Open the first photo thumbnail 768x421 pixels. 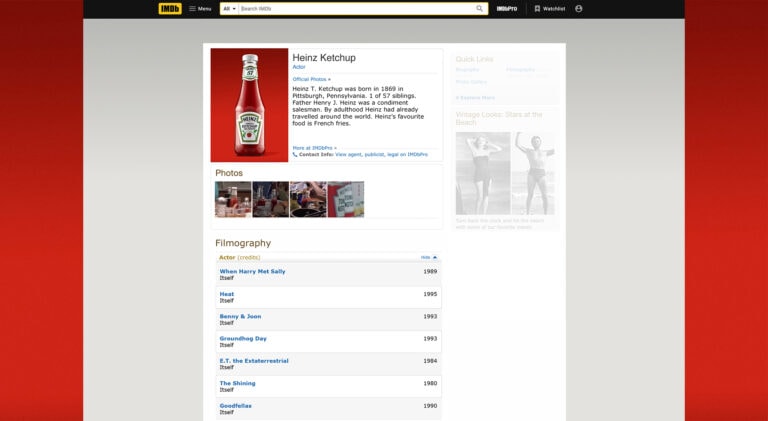tap(233, 199)
